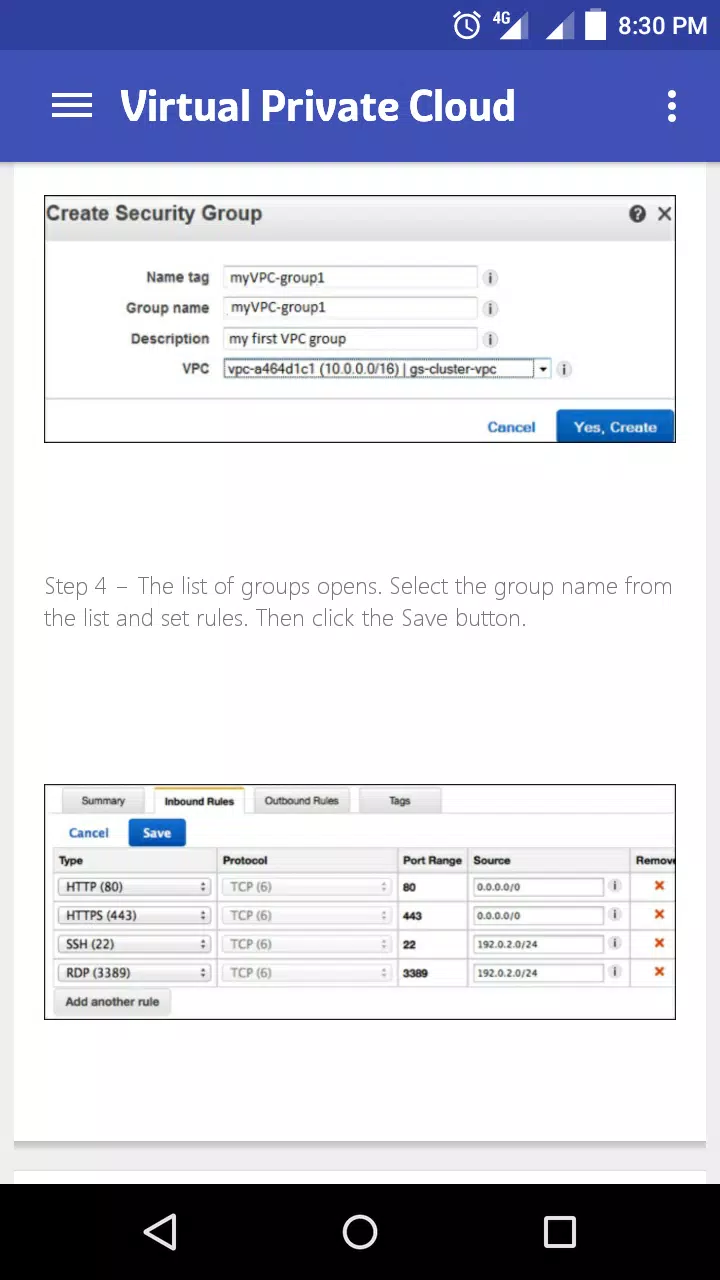Open the HTTPS (443) type dropdown

point(135,915)
